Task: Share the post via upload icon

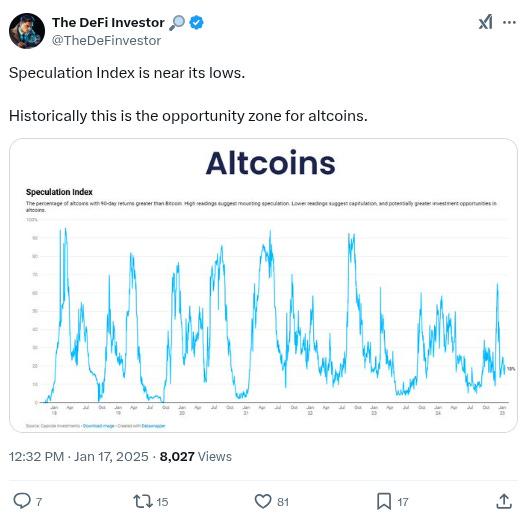Action: (504, 501)
